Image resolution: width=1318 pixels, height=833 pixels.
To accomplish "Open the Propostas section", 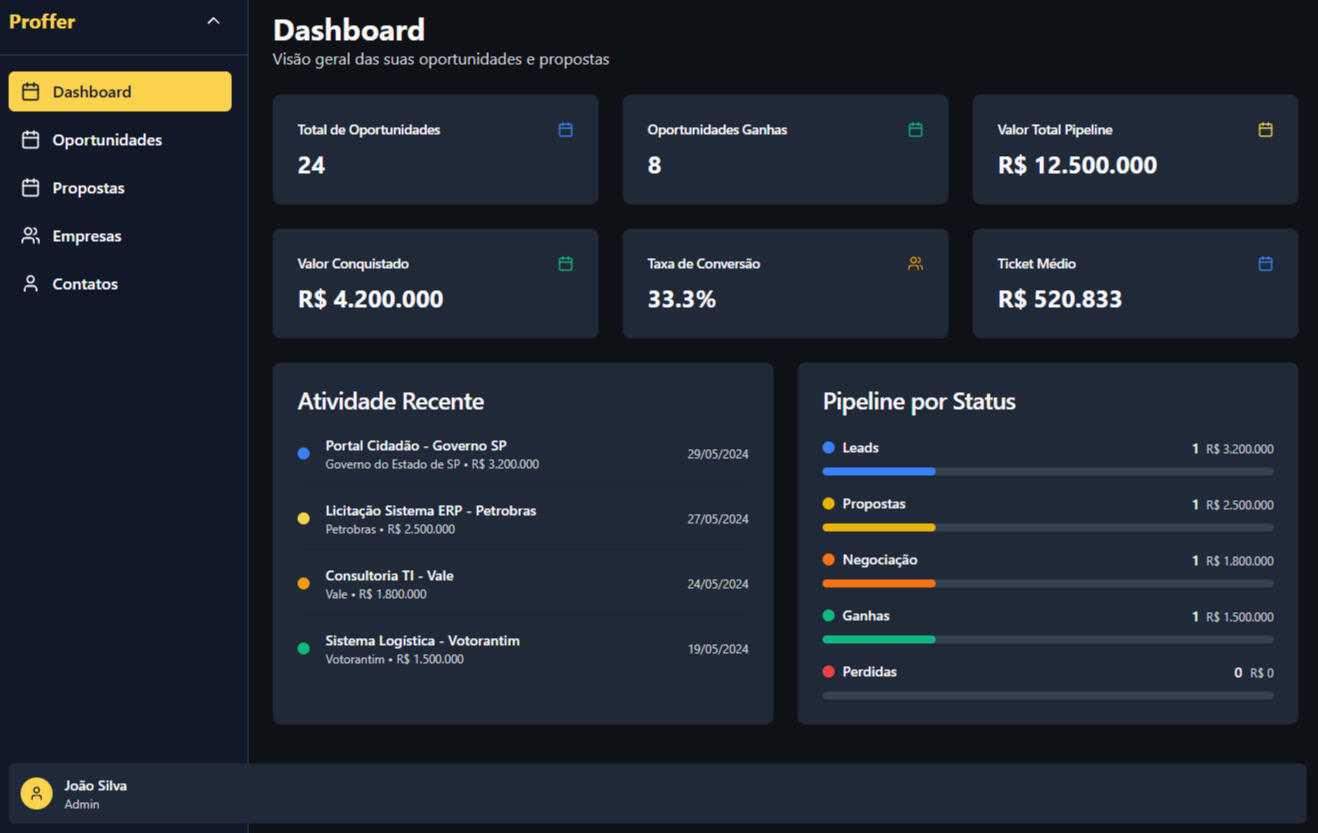I will pyautogui.click(x=88, y=188).
